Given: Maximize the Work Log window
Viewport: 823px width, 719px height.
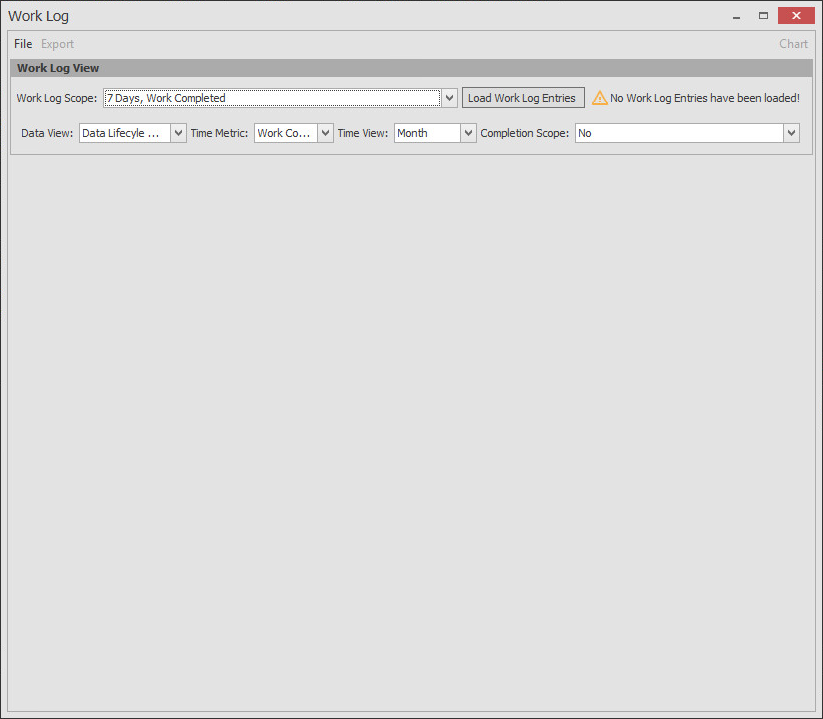Looking at the screenshot, I should [763, 16].
